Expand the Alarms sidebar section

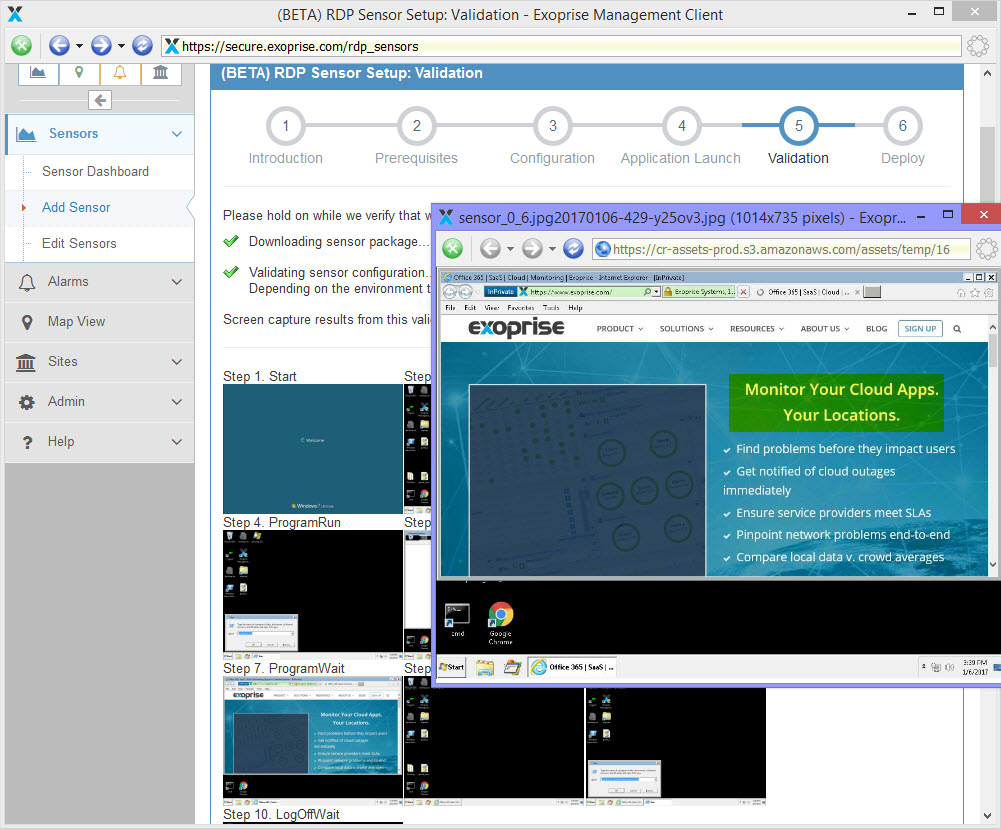pos(100,282)
